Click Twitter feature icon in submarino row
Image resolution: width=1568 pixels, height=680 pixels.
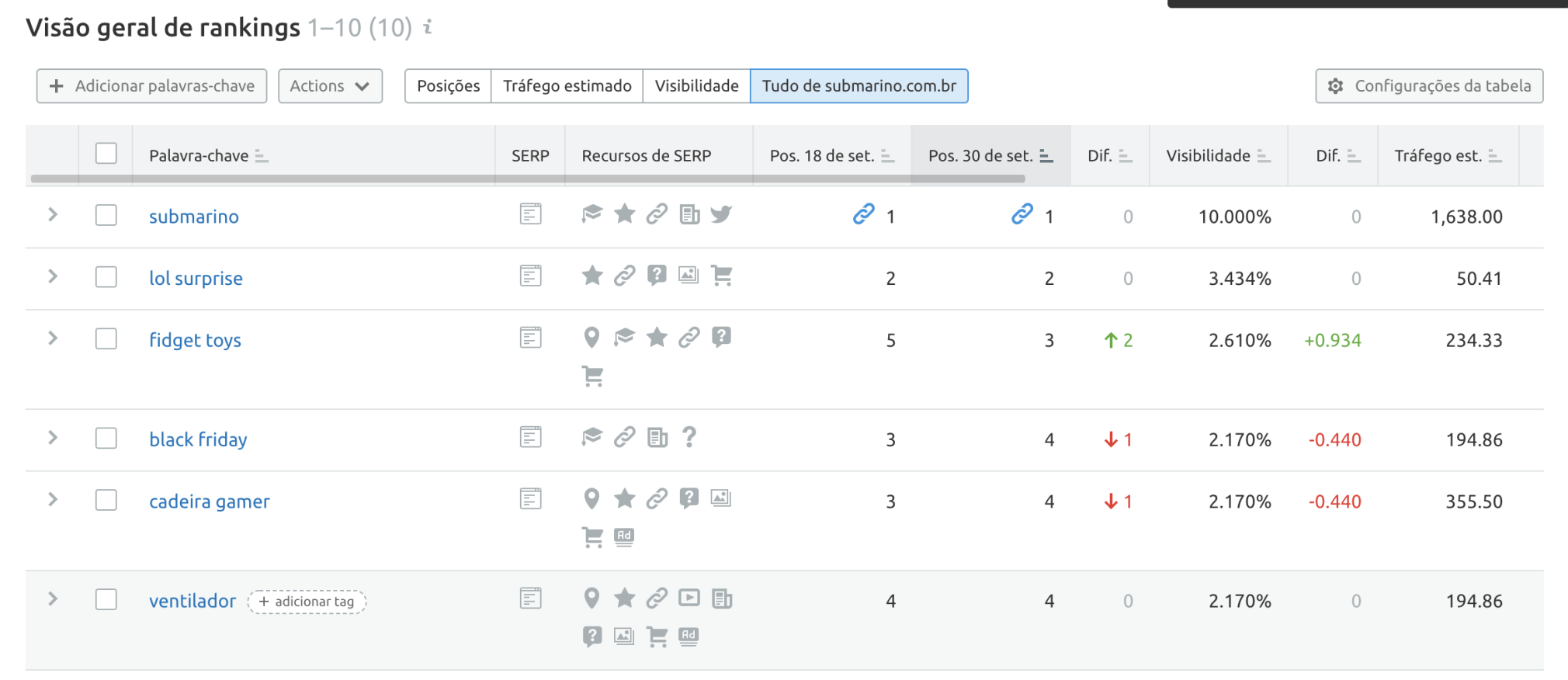click(721, 214)
